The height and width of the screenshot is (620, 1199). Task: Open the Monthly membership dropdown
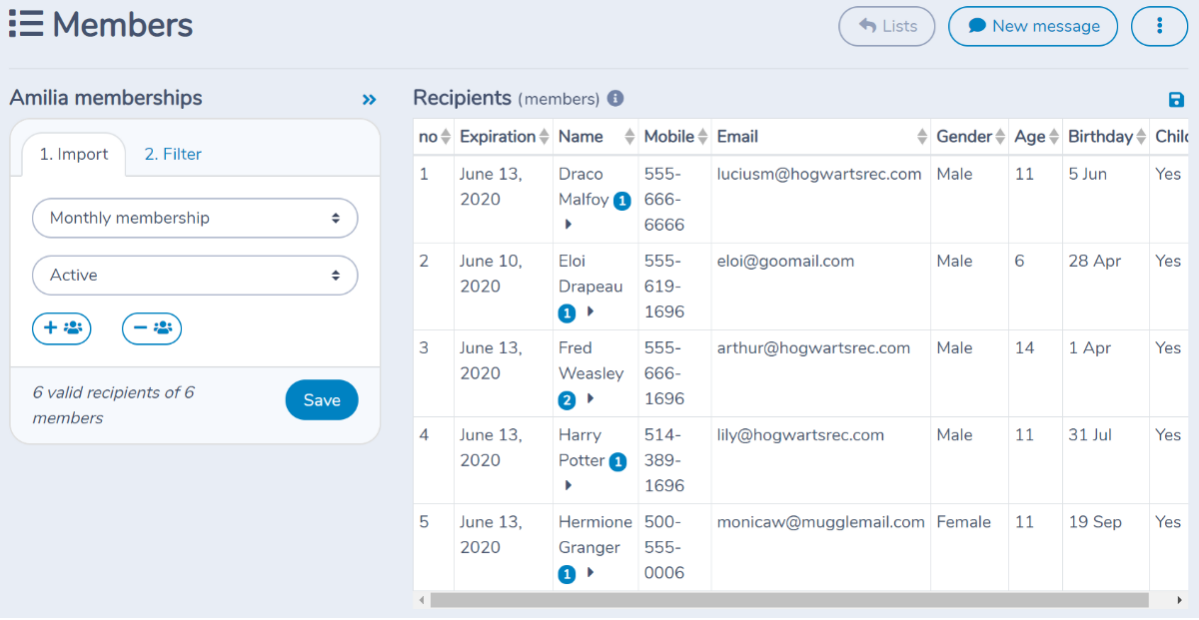pyautogui.click(x=195, y=218)
